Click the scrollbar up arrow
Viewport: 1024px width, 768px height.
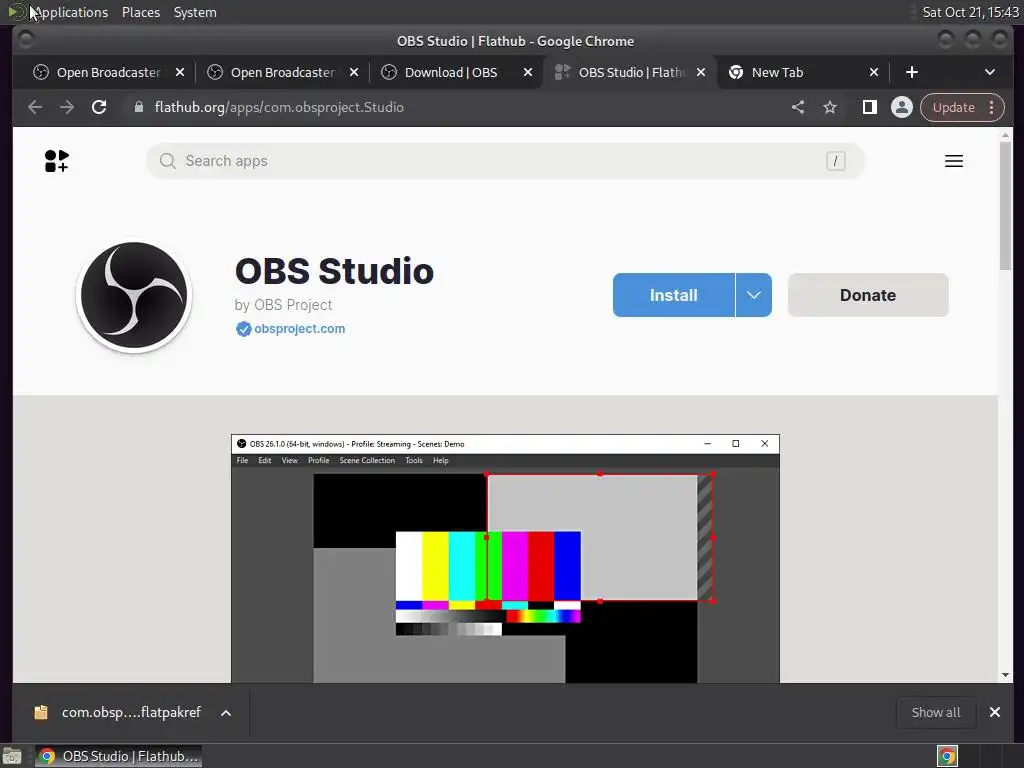click(1005, 135)
